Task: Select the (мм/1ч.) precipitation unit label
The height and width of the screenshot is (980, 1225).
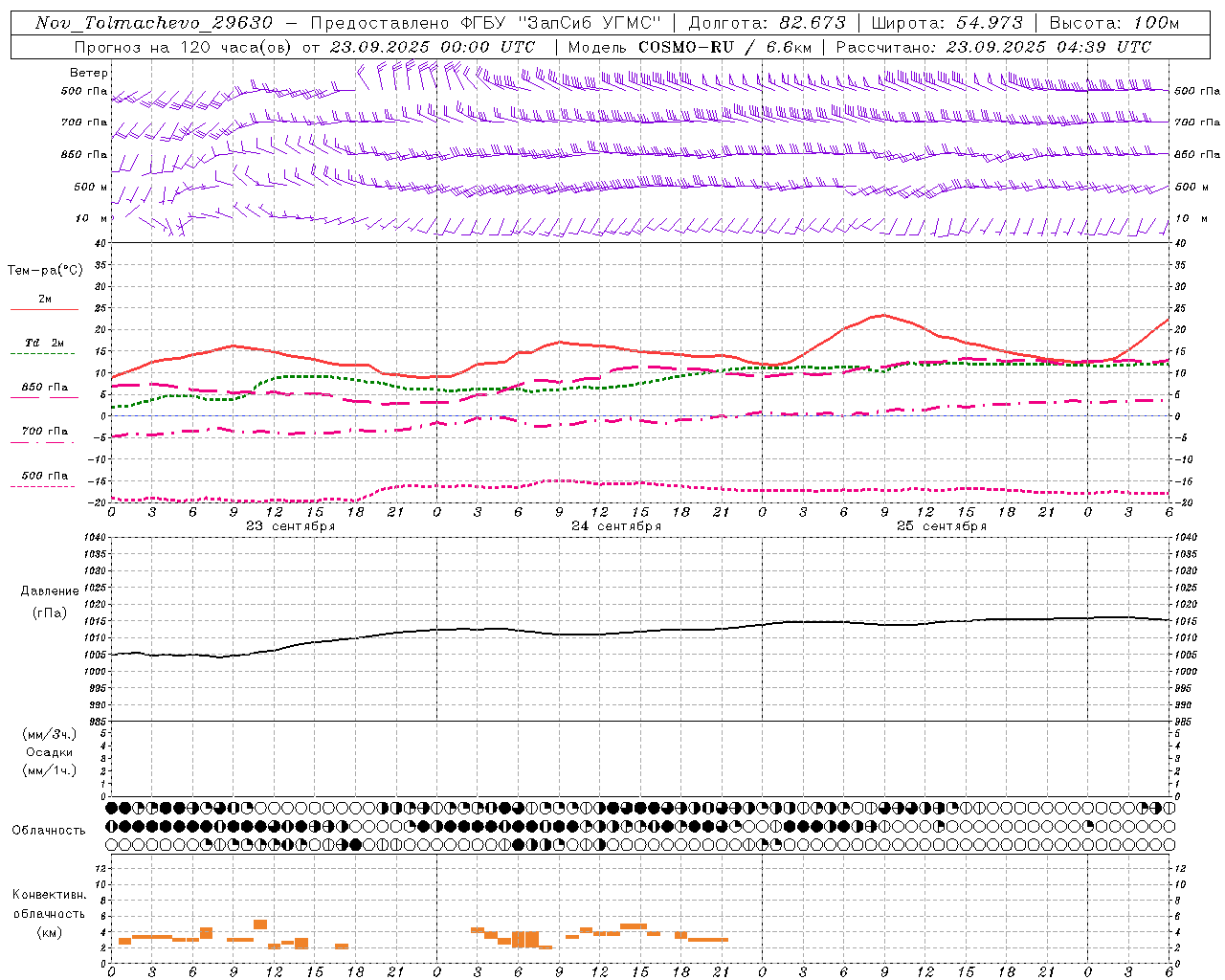Action: tap(50, 770)
